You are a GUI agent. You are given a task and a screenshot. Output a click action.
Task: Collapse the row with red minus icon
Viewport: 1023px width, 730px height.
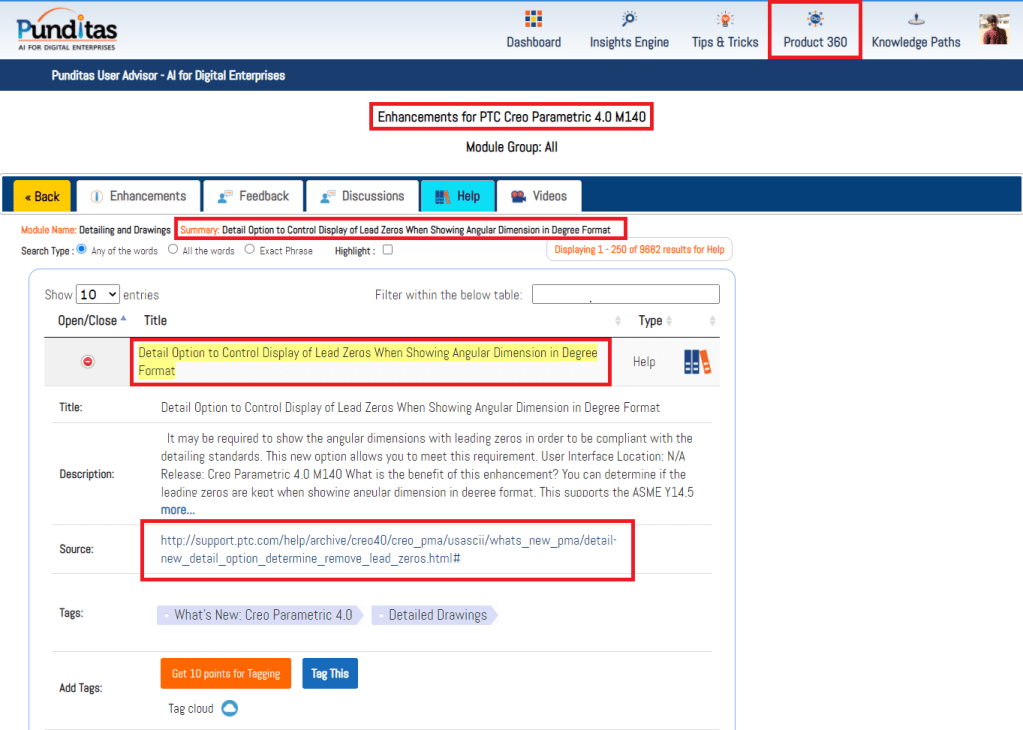(x=87, y=362)
